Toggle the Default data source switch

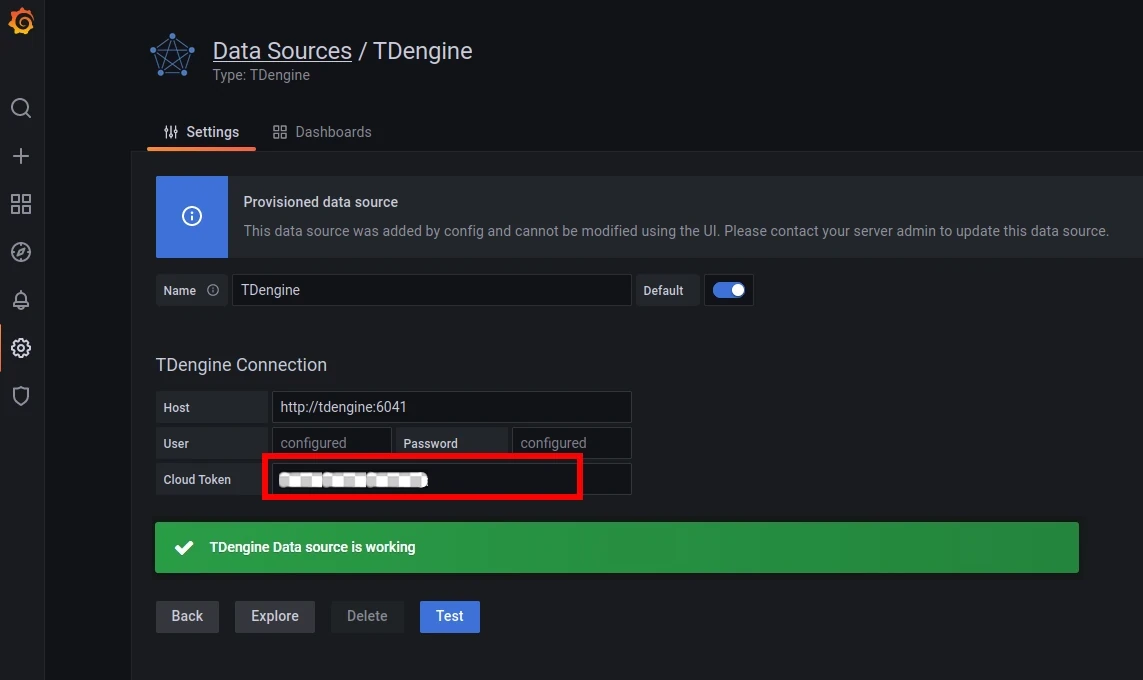tap(728, 290)
